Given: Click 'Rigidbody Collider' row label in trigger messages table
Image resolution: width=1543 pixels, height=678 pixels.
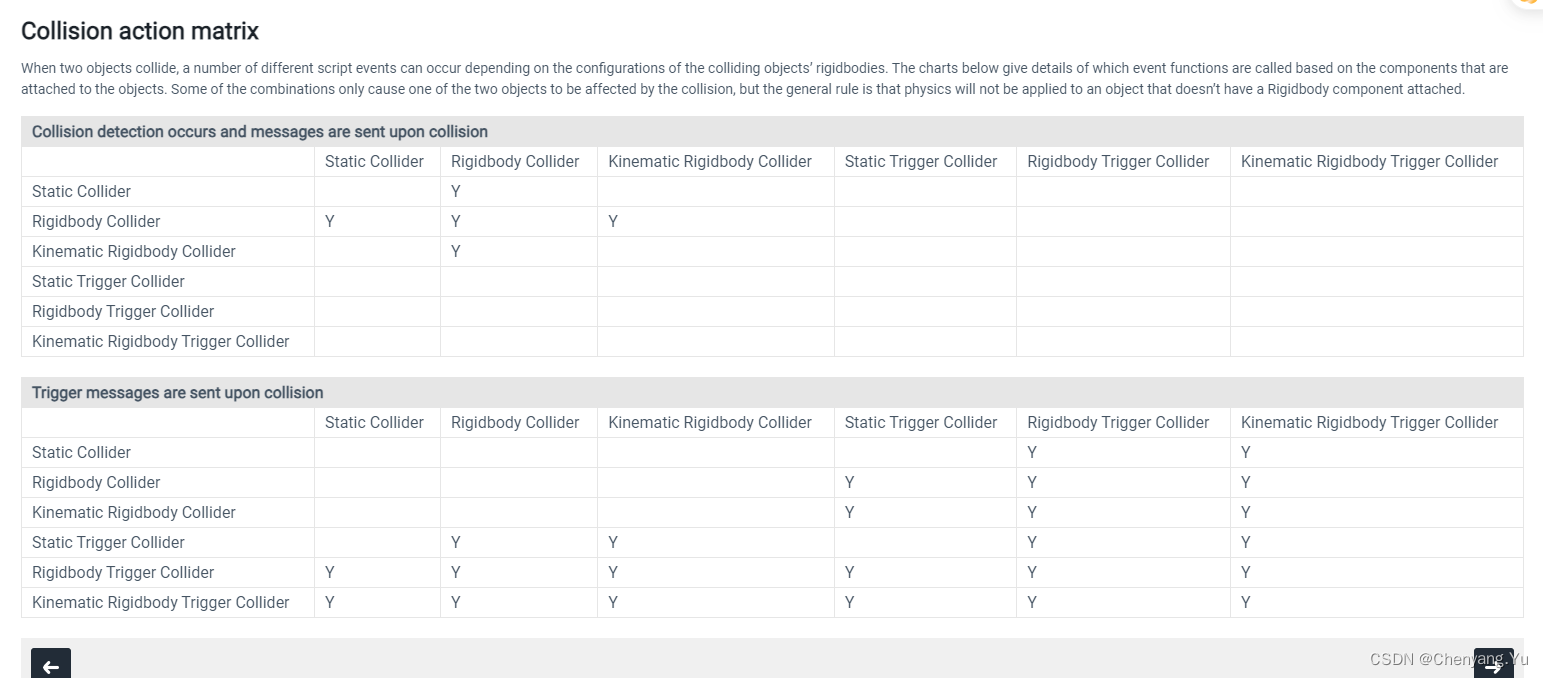Looking at the screenshot, I should click(x=96, y=483).
